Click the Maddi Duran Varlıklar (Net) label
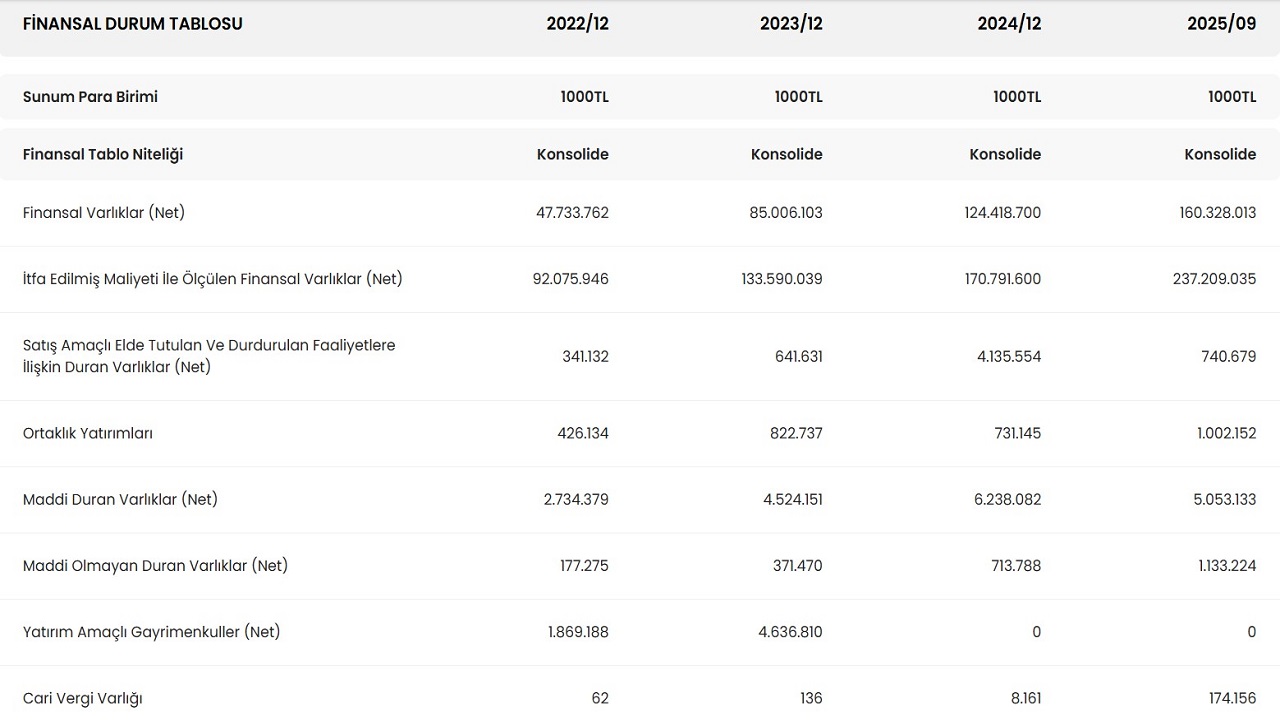1280x720 pixels. [x=120, y=499]
